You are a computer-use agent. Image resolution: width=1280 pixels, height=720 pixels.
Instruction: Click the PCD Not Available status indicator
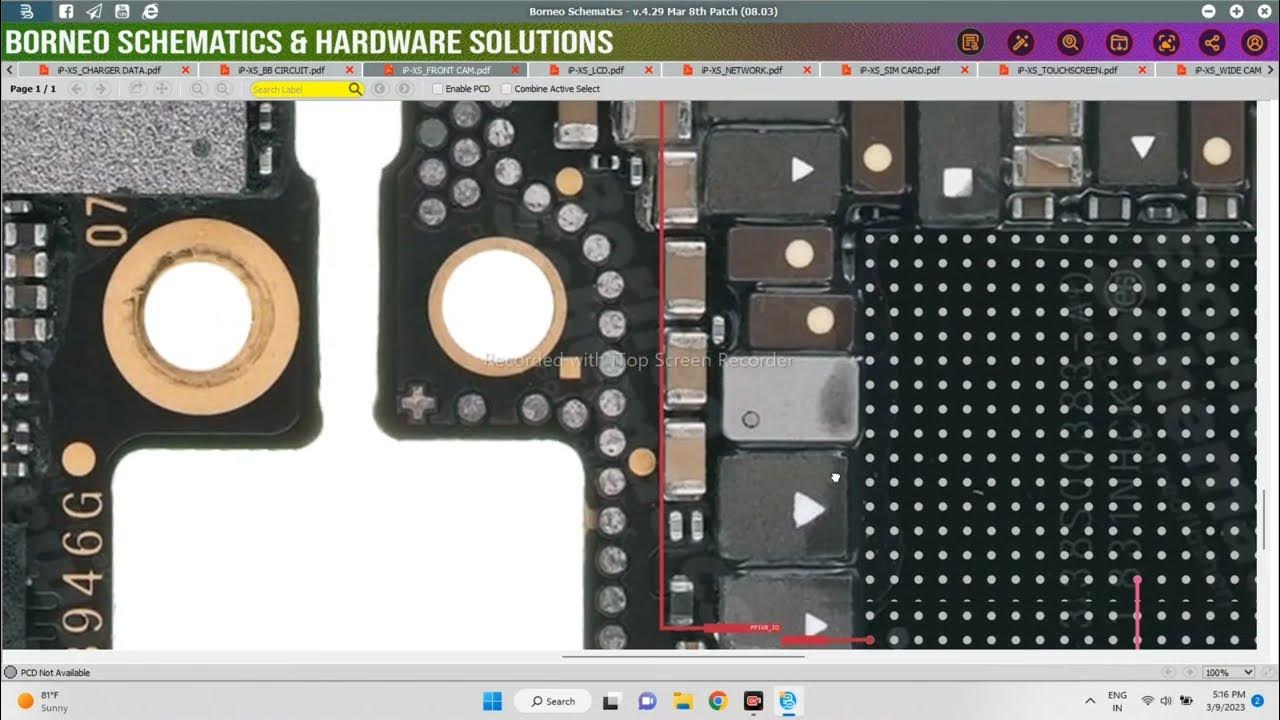click(47, 673)
